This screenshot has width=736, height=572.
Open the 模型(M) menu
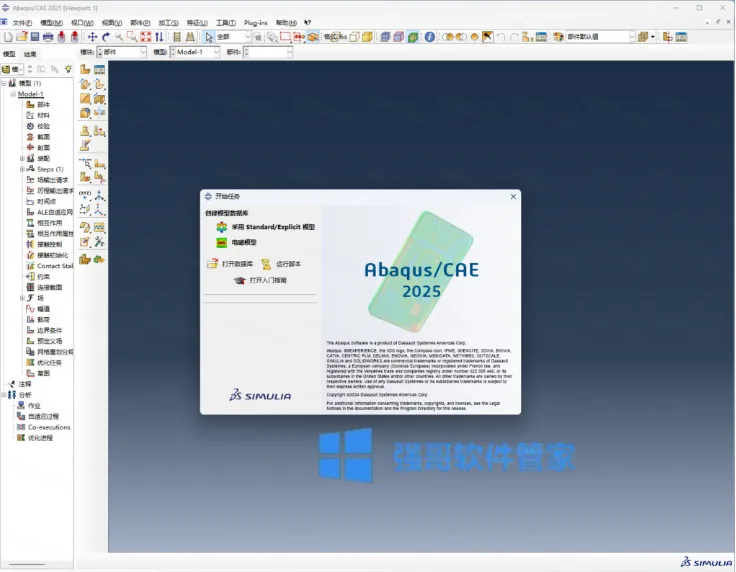point(52,23)
